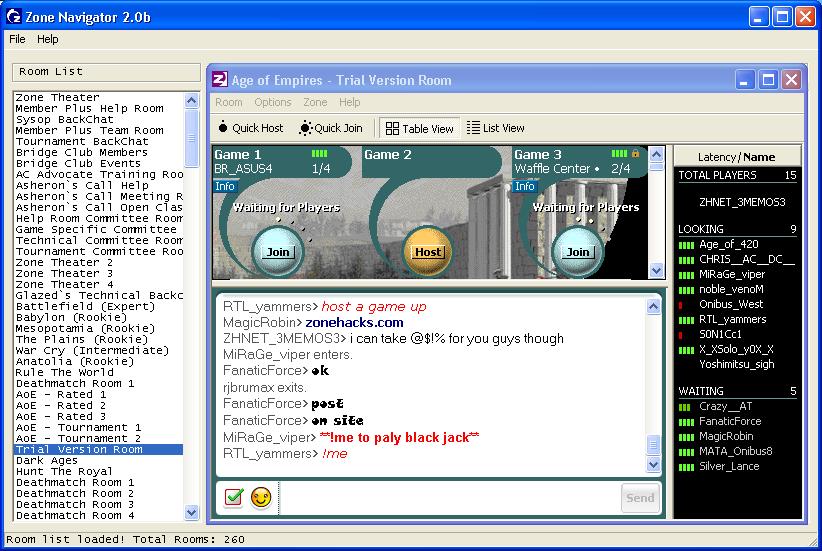
Task: Open the Zone menu in the room window
Action: coord(315,102)
